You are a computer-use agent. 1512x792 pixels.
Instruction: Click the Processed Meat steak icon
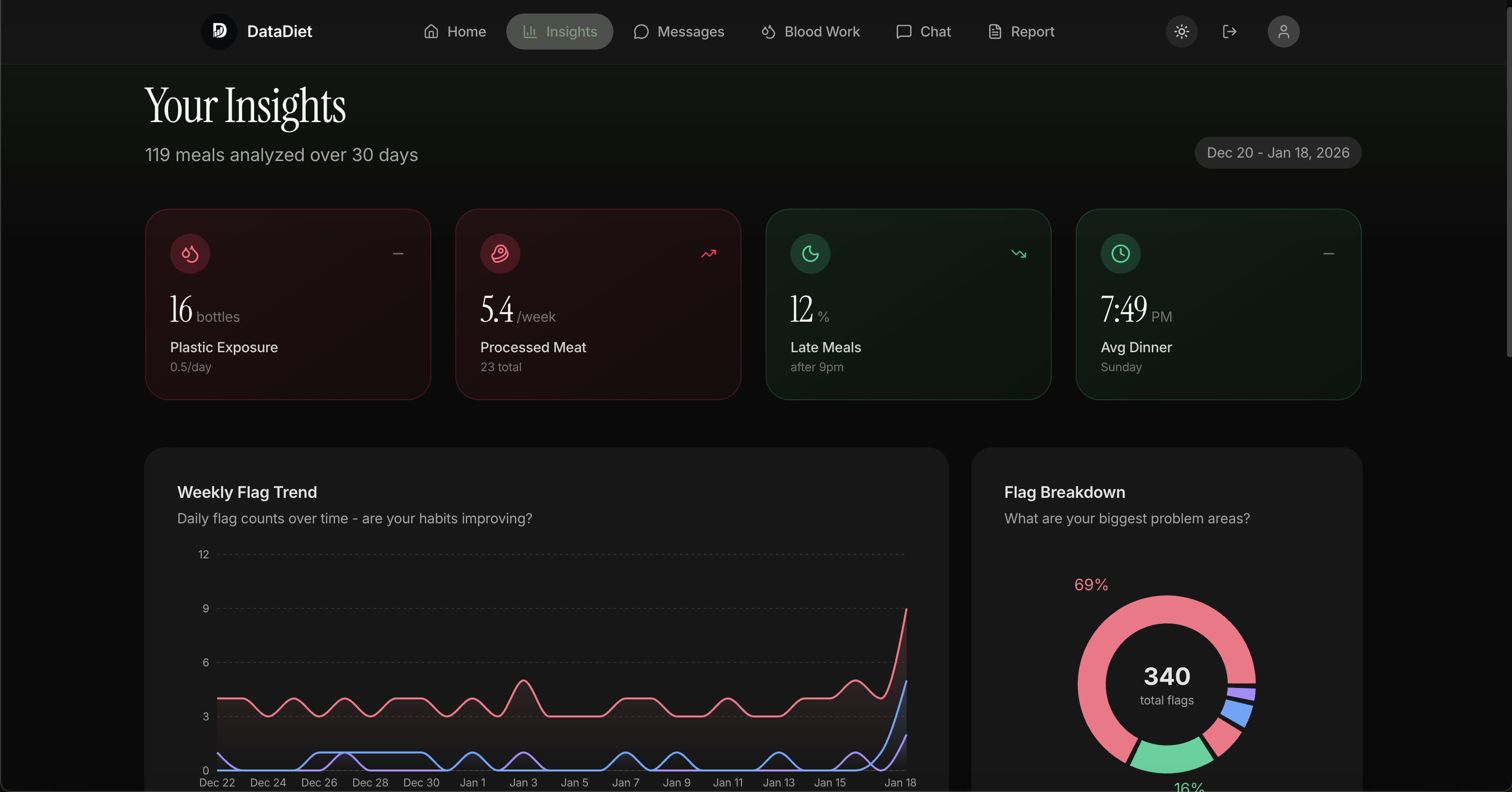pyautogui.click(x=499, y=254)
